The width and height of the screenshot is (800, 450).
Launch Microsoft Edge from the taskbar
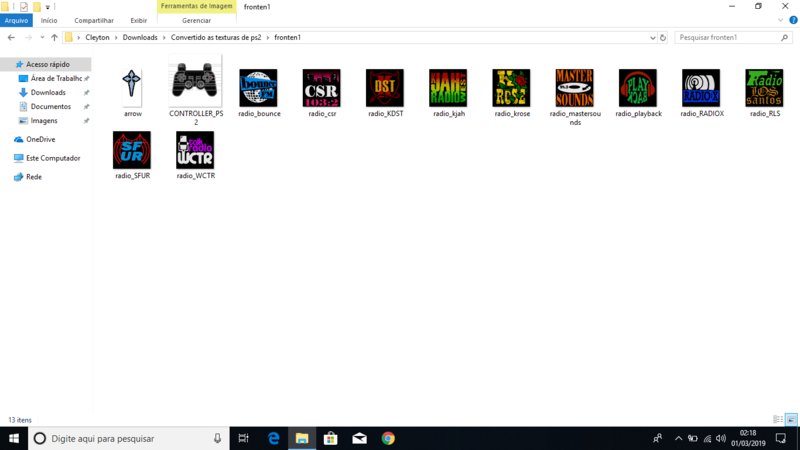273,438
